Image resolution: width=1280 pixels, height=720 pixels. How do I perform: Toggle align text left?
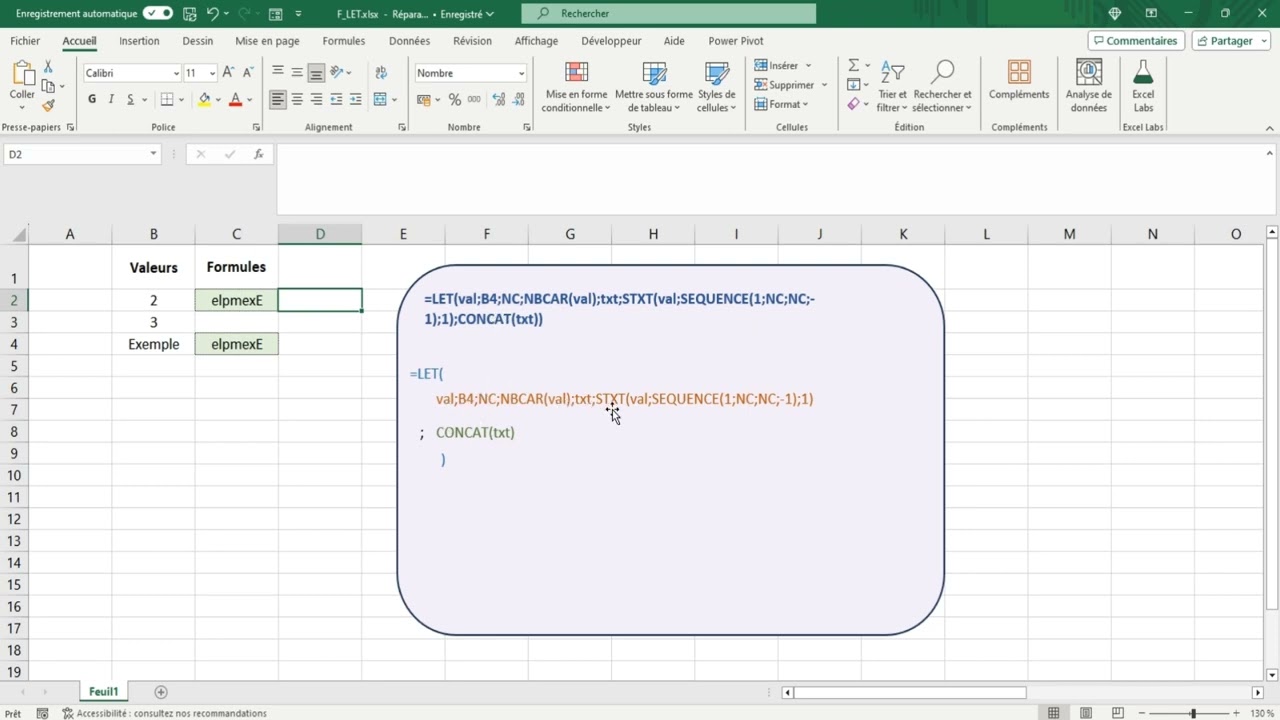click(278, 99)
